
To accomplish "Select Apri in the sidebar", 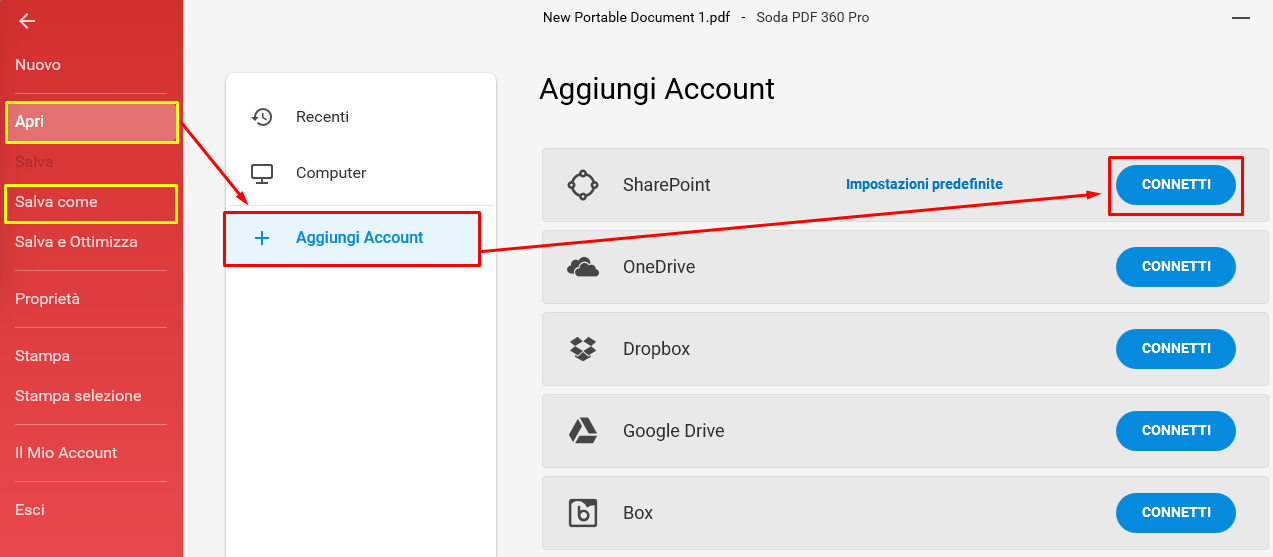I will (91, 122).
